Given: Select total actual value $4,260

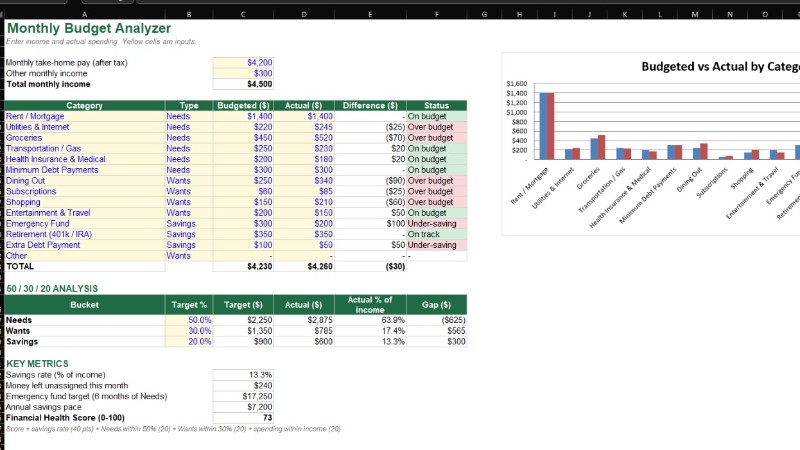Looking at the screenshot, I should point(304,266).
